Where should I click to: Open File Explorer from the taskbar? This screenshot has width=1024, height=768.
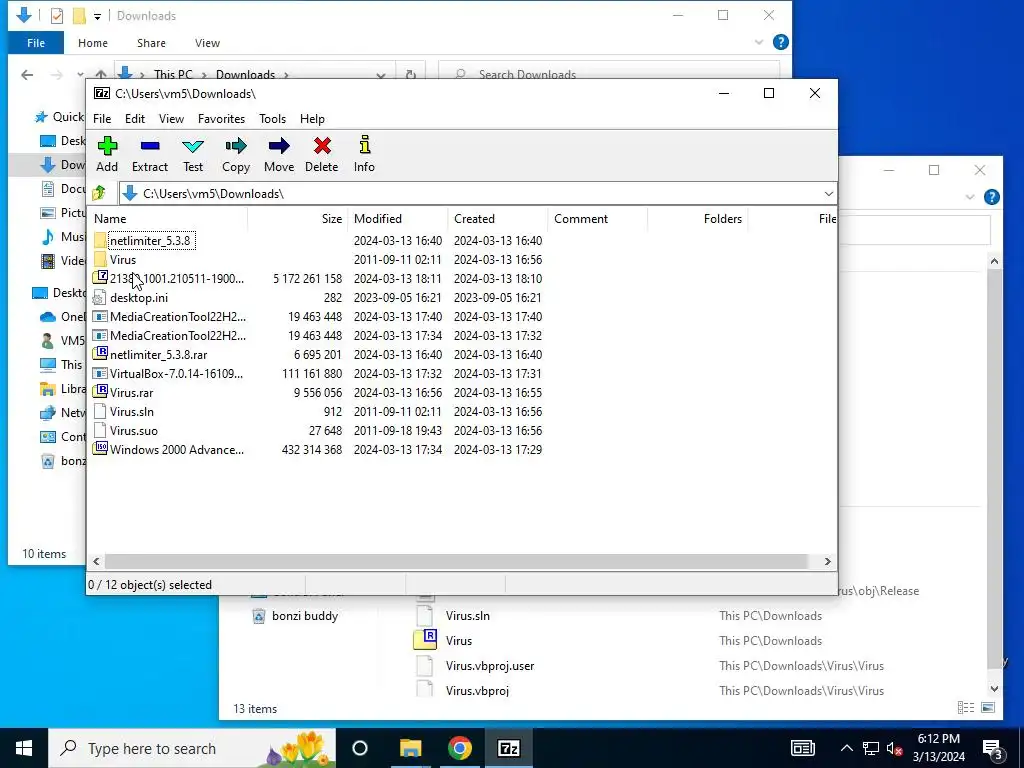pyautogui.click(x=411, y=748)
